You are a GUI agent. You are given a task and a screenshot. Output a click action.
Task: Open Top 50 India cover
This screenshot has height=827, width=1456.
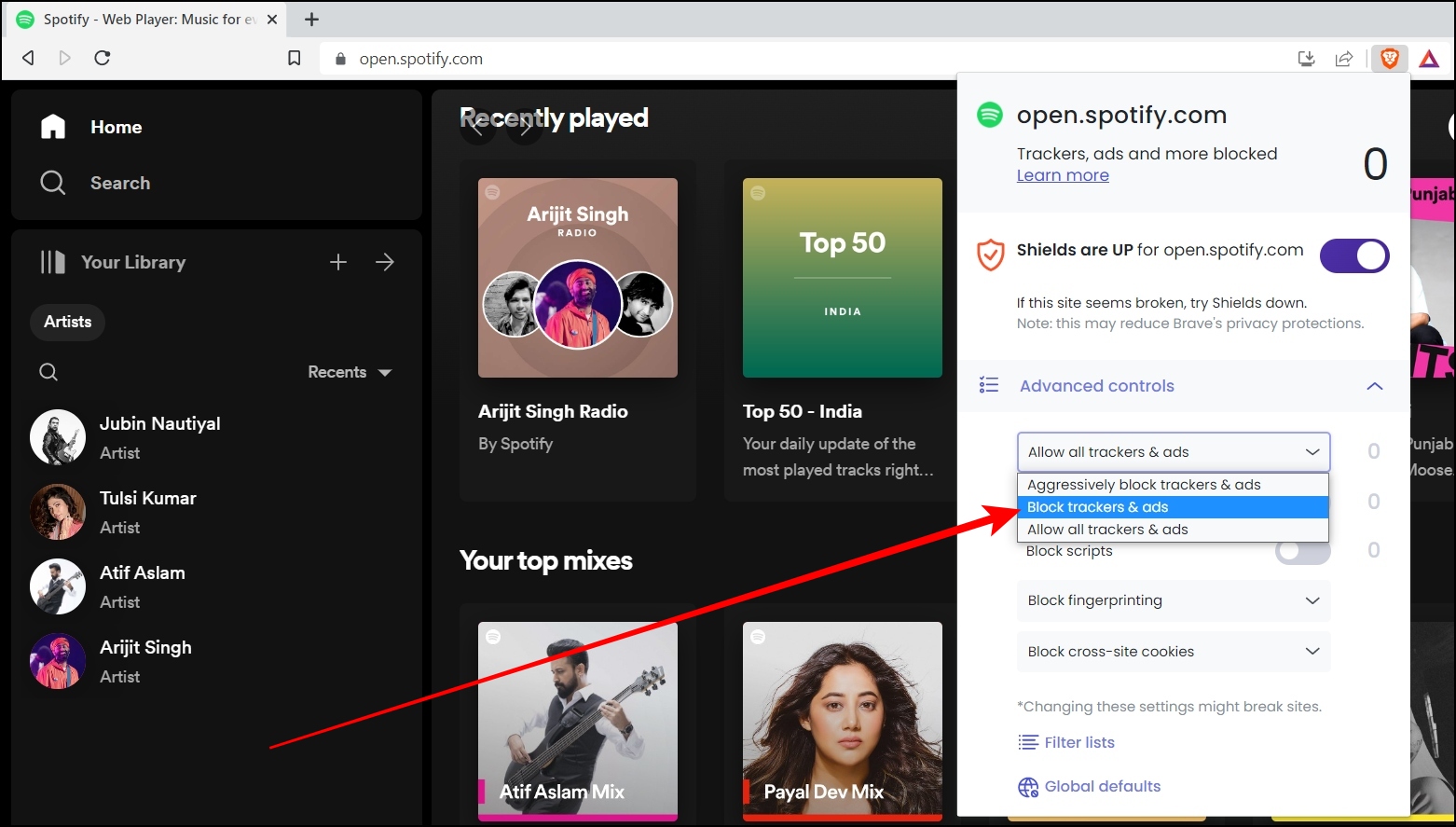click(843, 278)
